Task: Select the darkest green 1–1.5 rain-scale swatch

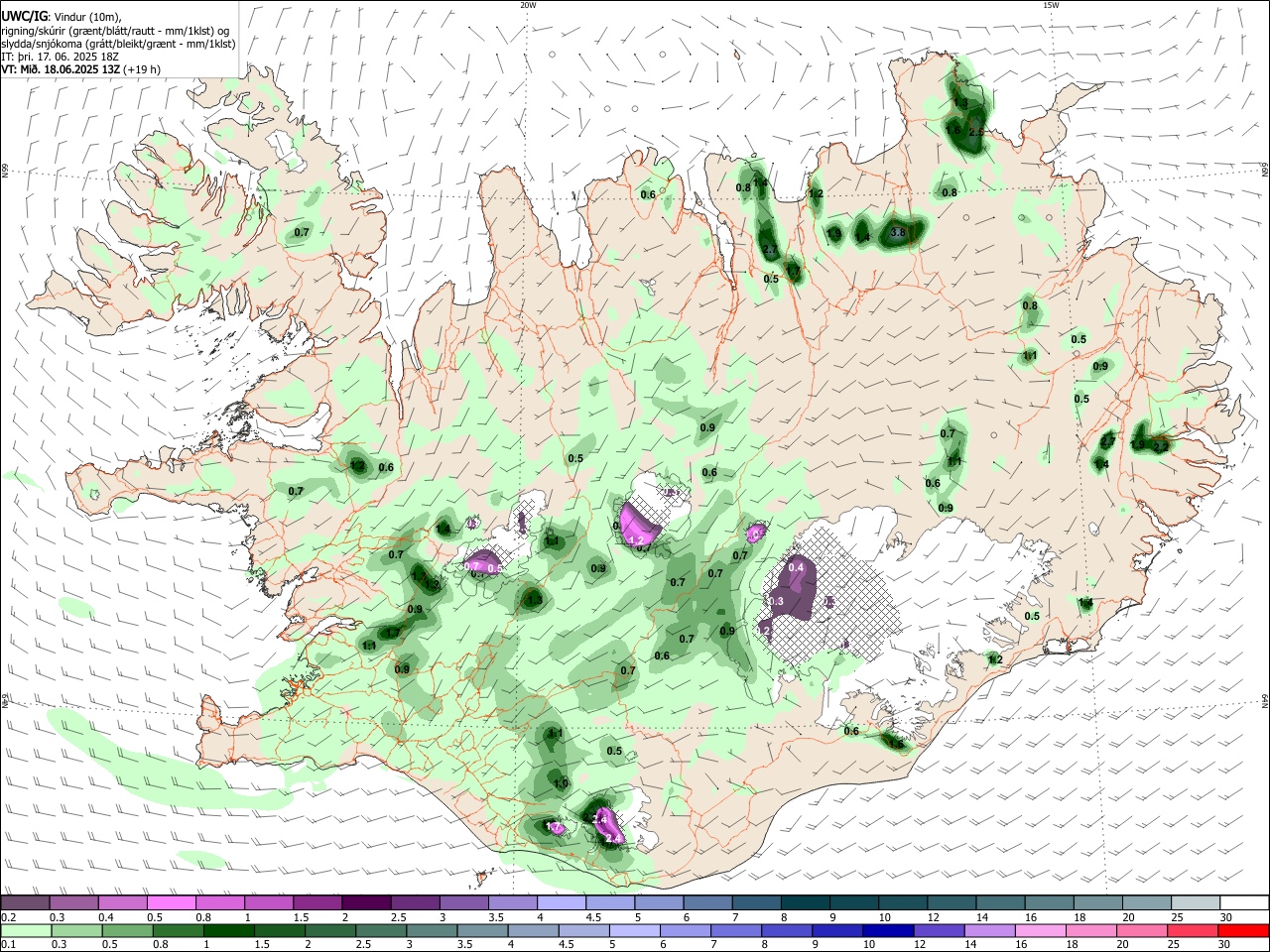Action: (228, 930)
